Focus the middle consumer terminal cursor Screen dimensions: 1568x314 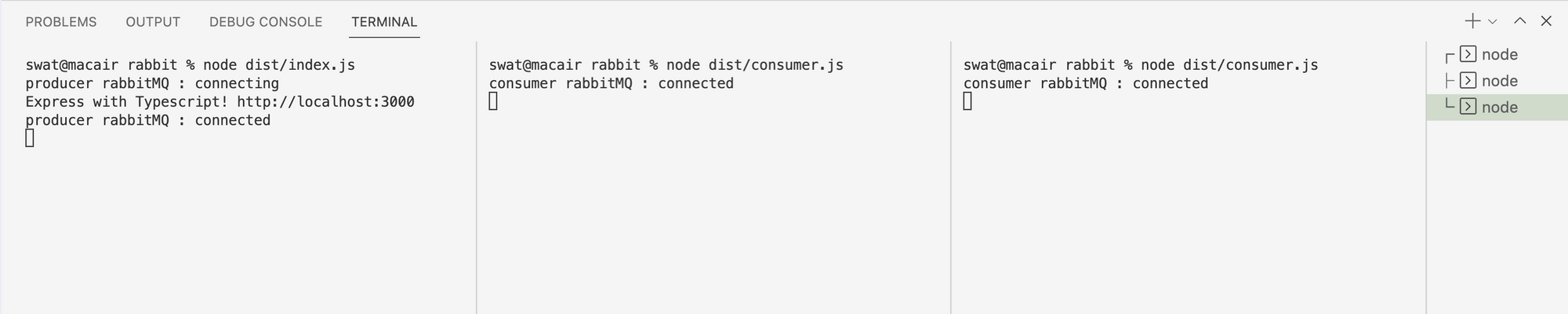[x=493, y=101]
